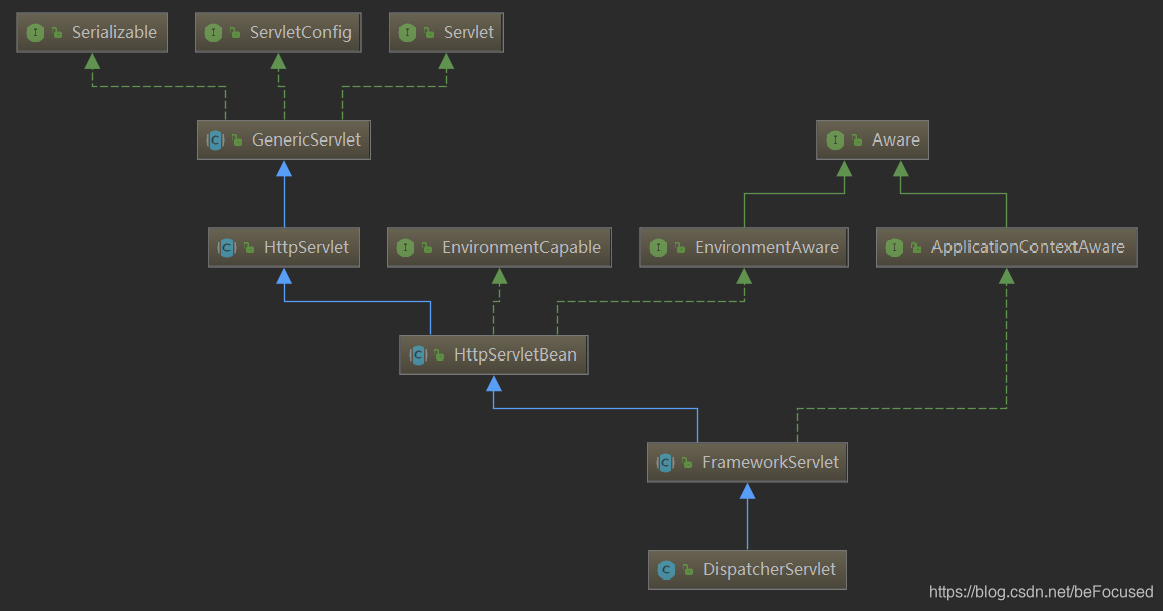Click the green lock icon beside DispatcherServlet
Viewport: 1163px width, 611px height.
tap(688, 570)
